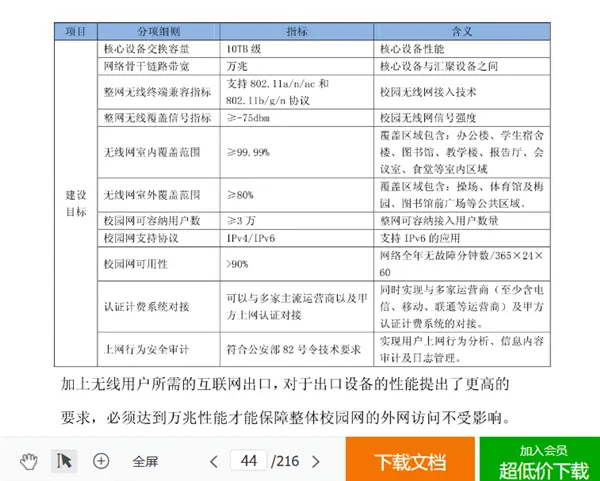Viewport: 600px width, 481px height.
Task: Select the hand pan tool
Action: (29, 461)
